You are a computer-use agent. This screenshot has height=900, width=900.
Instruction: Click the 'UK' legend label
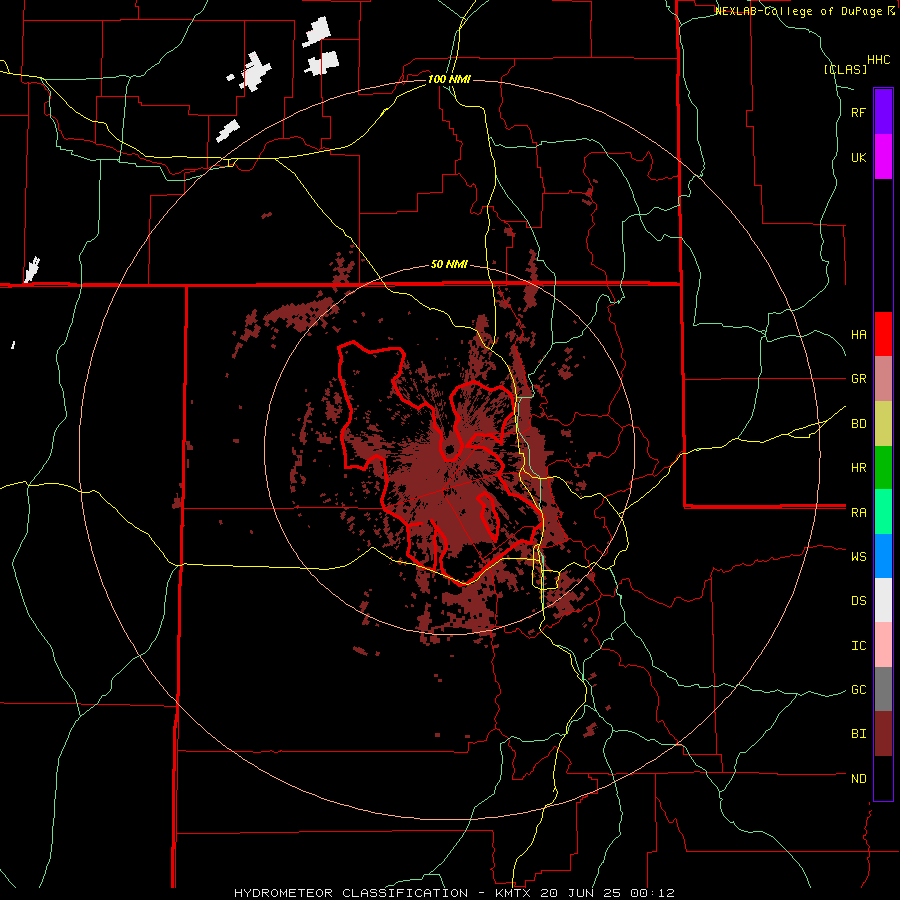coord(858,157)
